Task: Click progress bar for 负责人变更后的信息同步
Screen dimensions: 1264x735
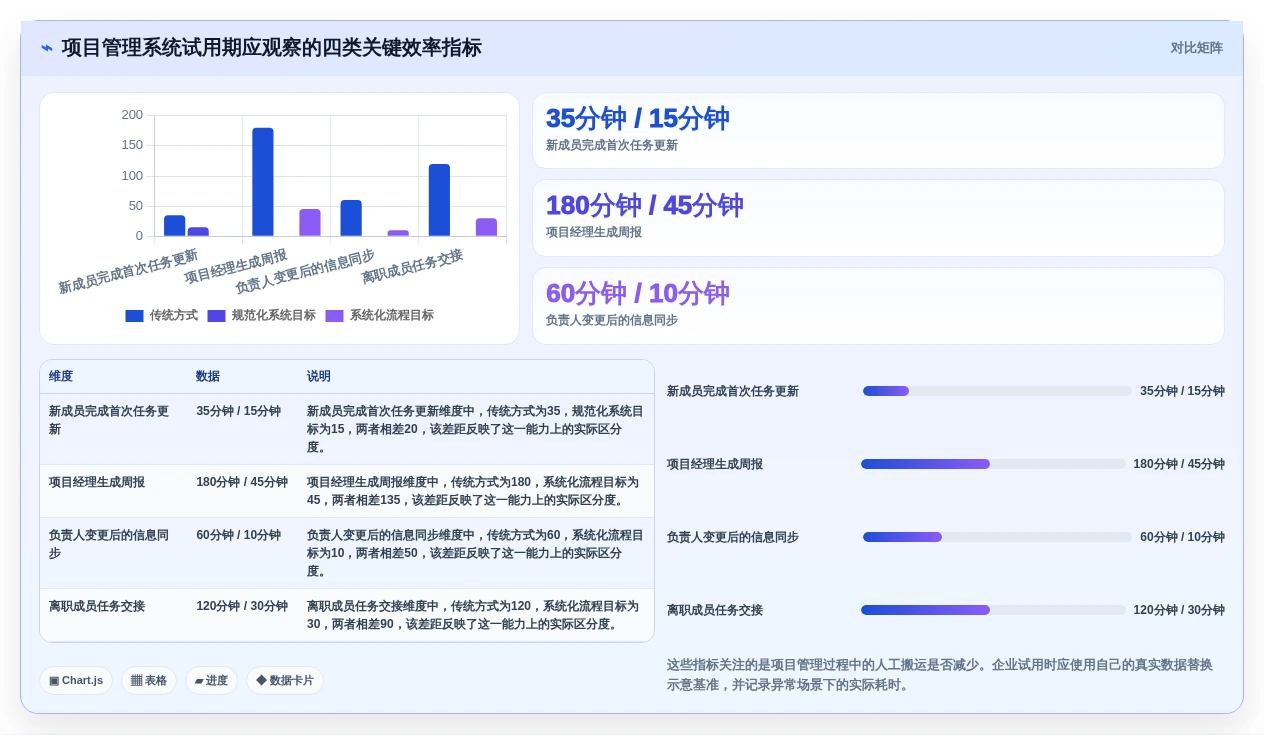Action: point(997,537)
